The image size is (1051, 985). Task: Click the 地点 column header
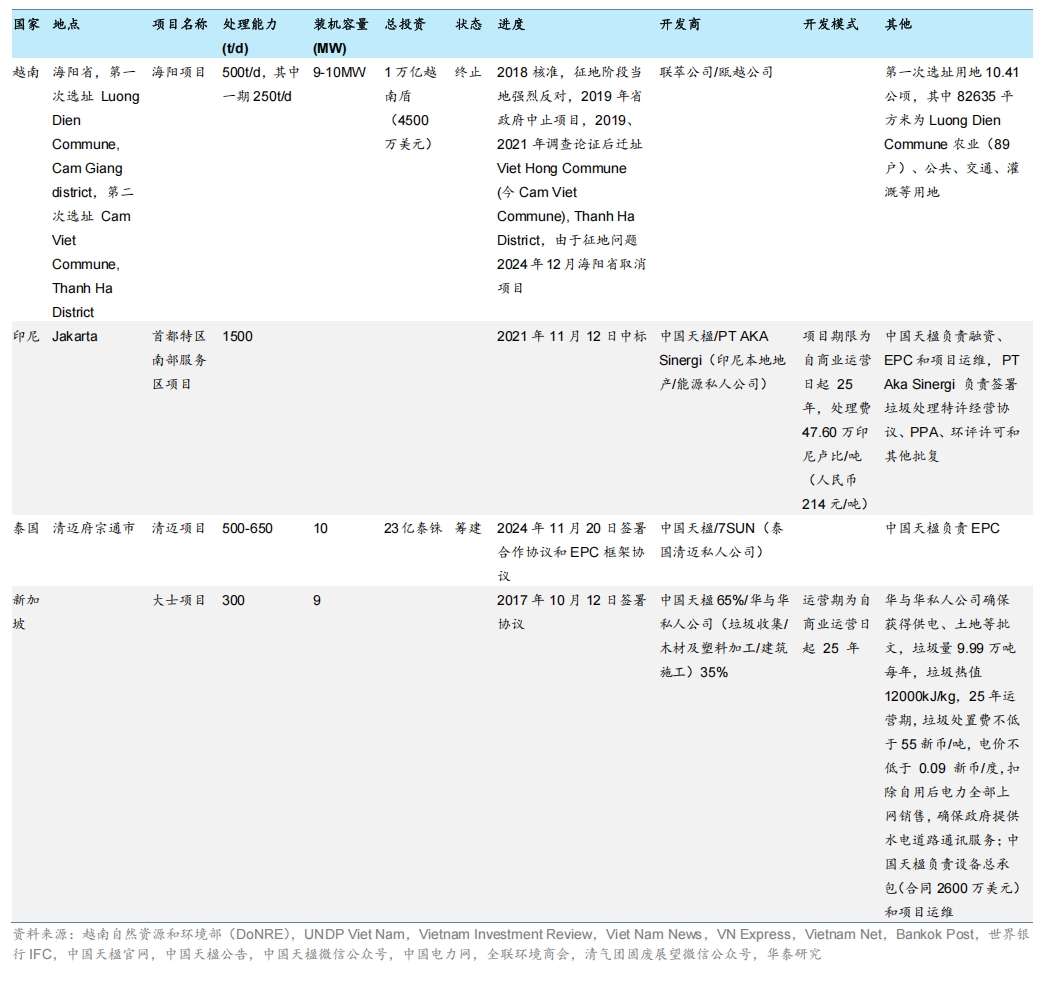(x=66, y=24)
